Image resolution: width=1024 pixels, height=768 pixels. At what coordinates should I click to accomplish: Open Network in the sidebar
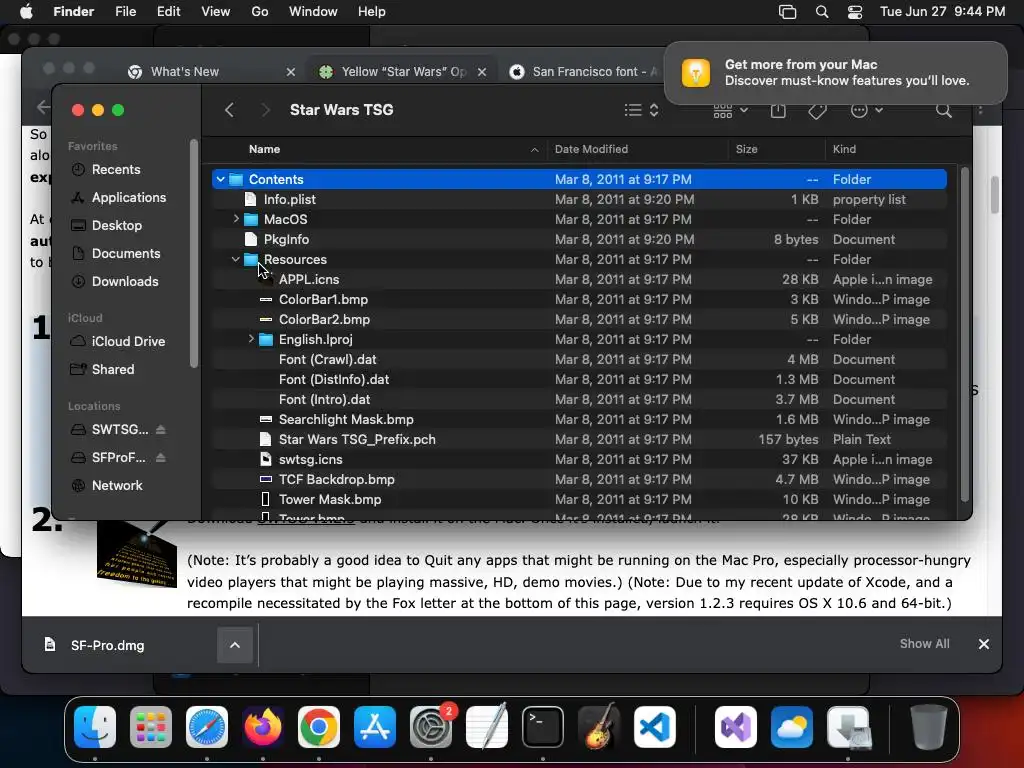point(117,486)
